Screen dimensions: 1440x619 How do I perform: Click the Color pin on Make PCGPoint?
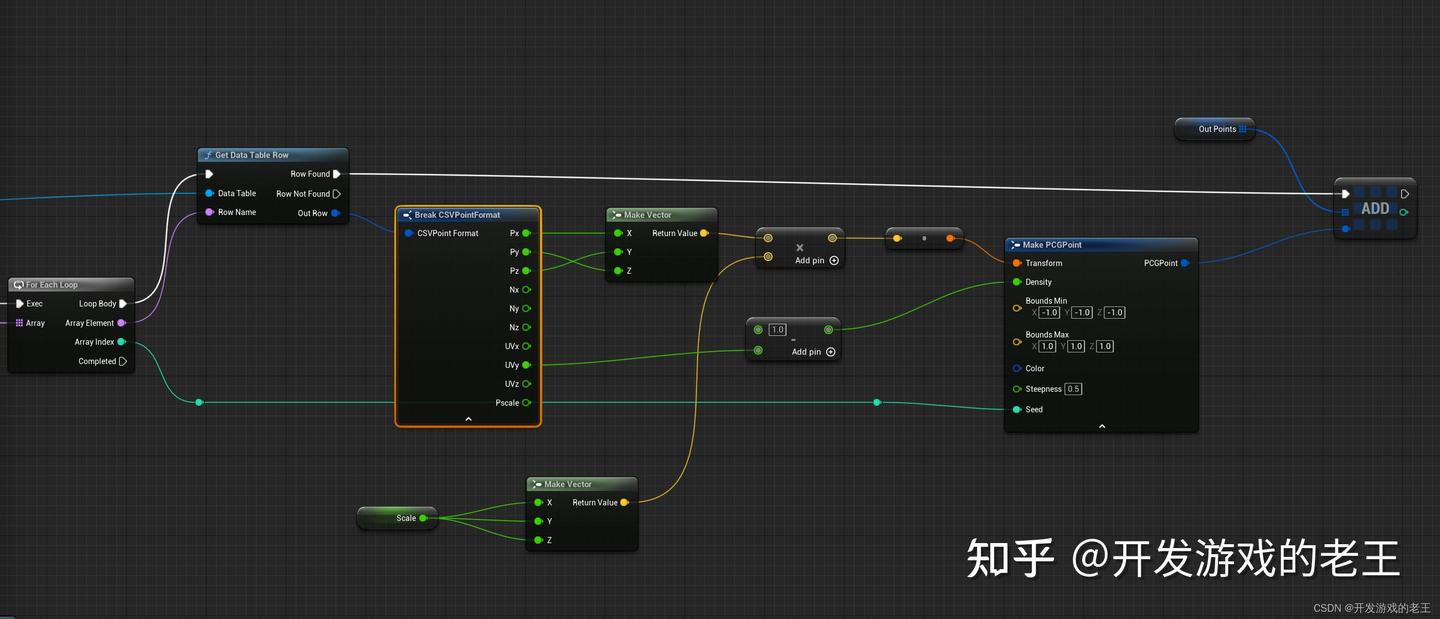click(x=1017, y=368)
